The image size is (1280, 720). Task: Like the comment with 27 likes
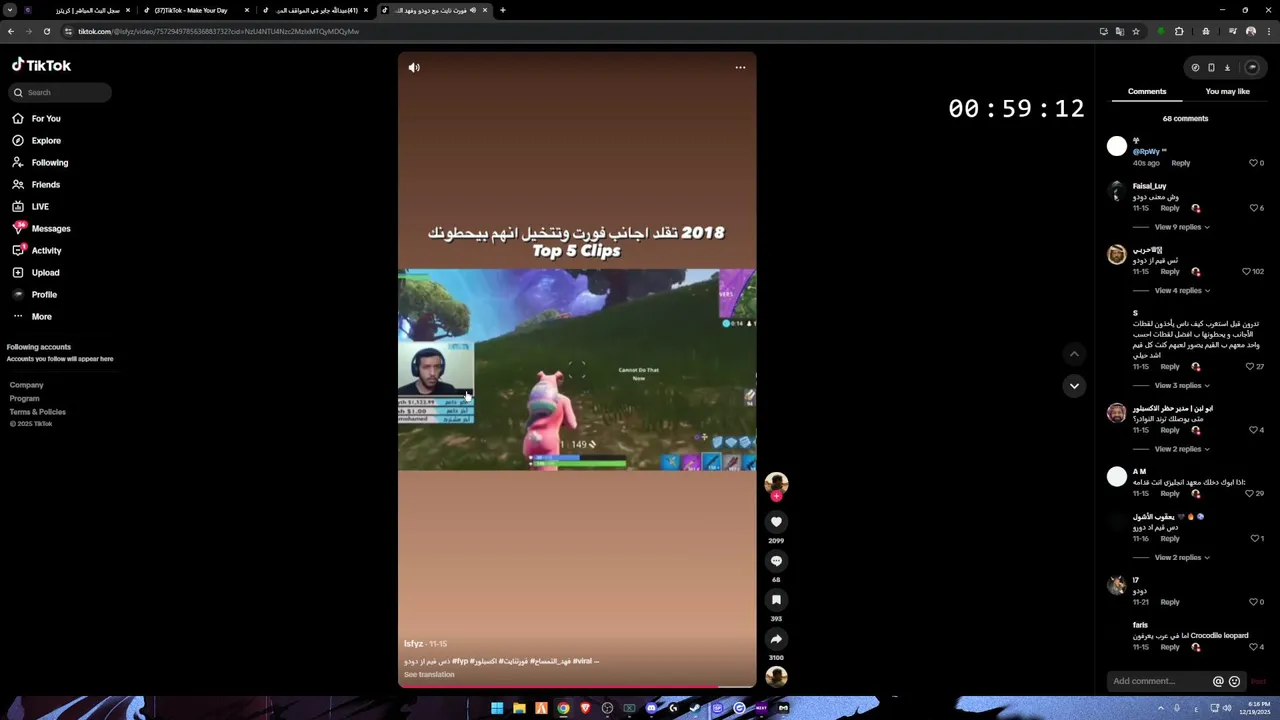coord(1250,367)
